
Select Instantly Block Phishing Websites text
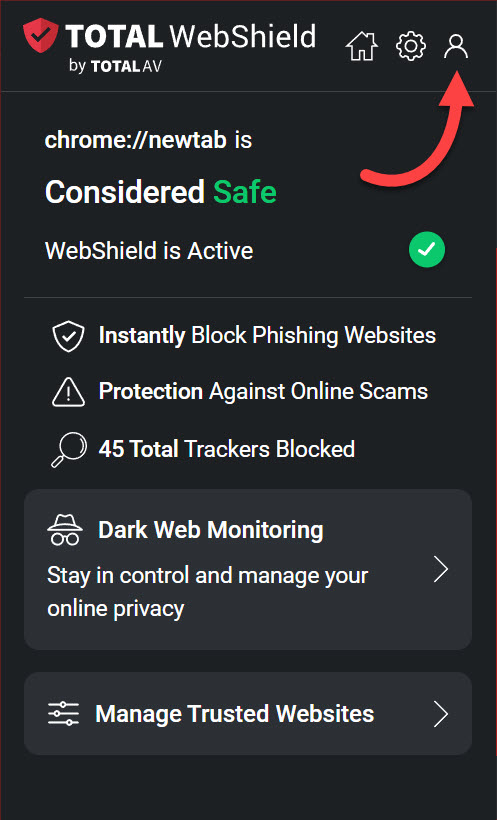pos(267,336)
